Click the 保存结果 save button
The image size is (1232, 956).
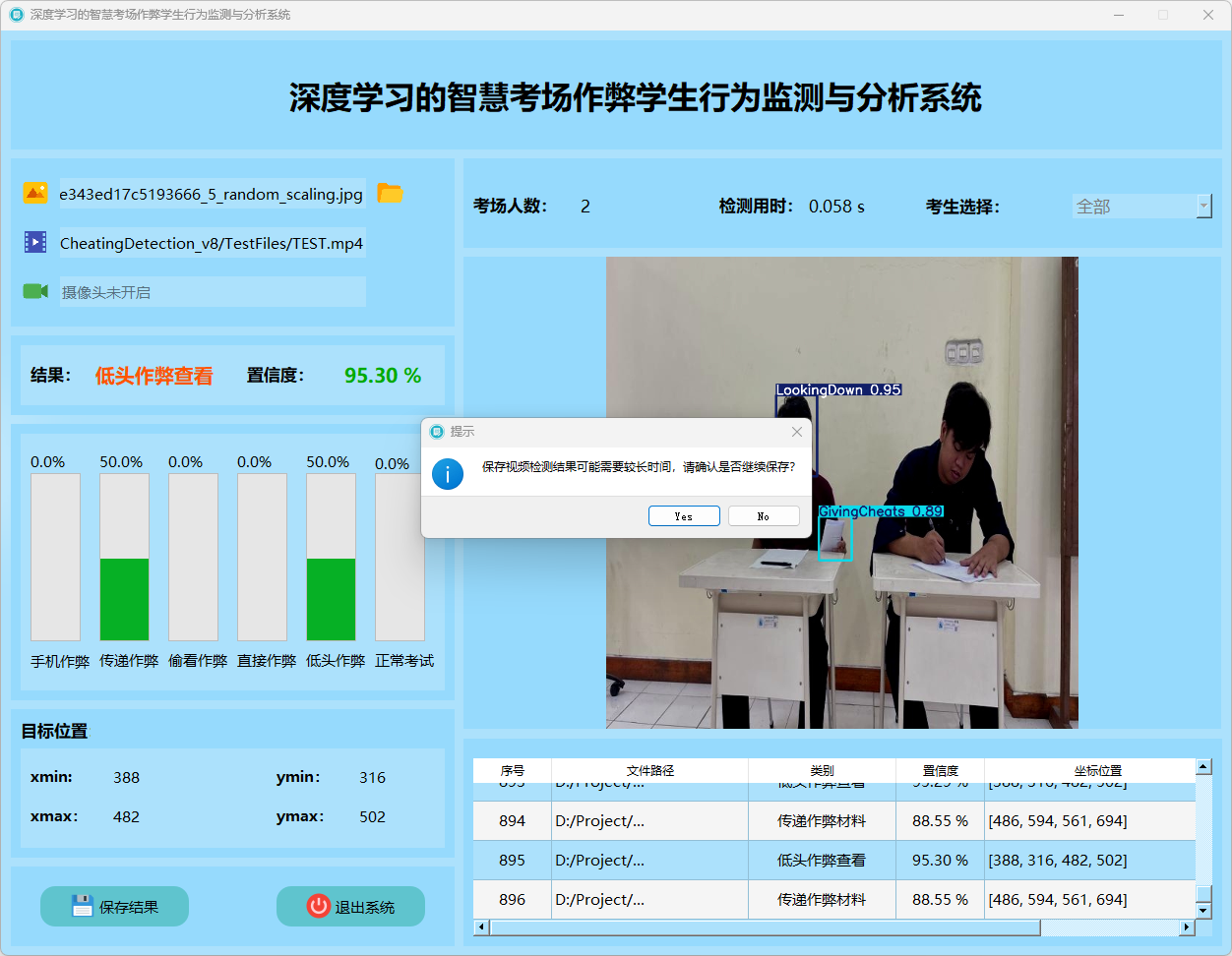point(114,906)
